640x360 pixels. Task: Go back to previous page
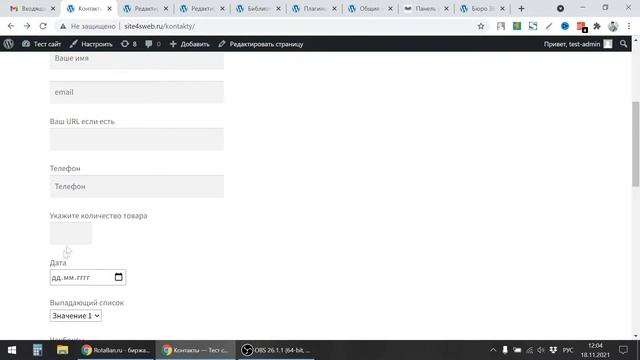pyautogui.click(x=11, y=26)
